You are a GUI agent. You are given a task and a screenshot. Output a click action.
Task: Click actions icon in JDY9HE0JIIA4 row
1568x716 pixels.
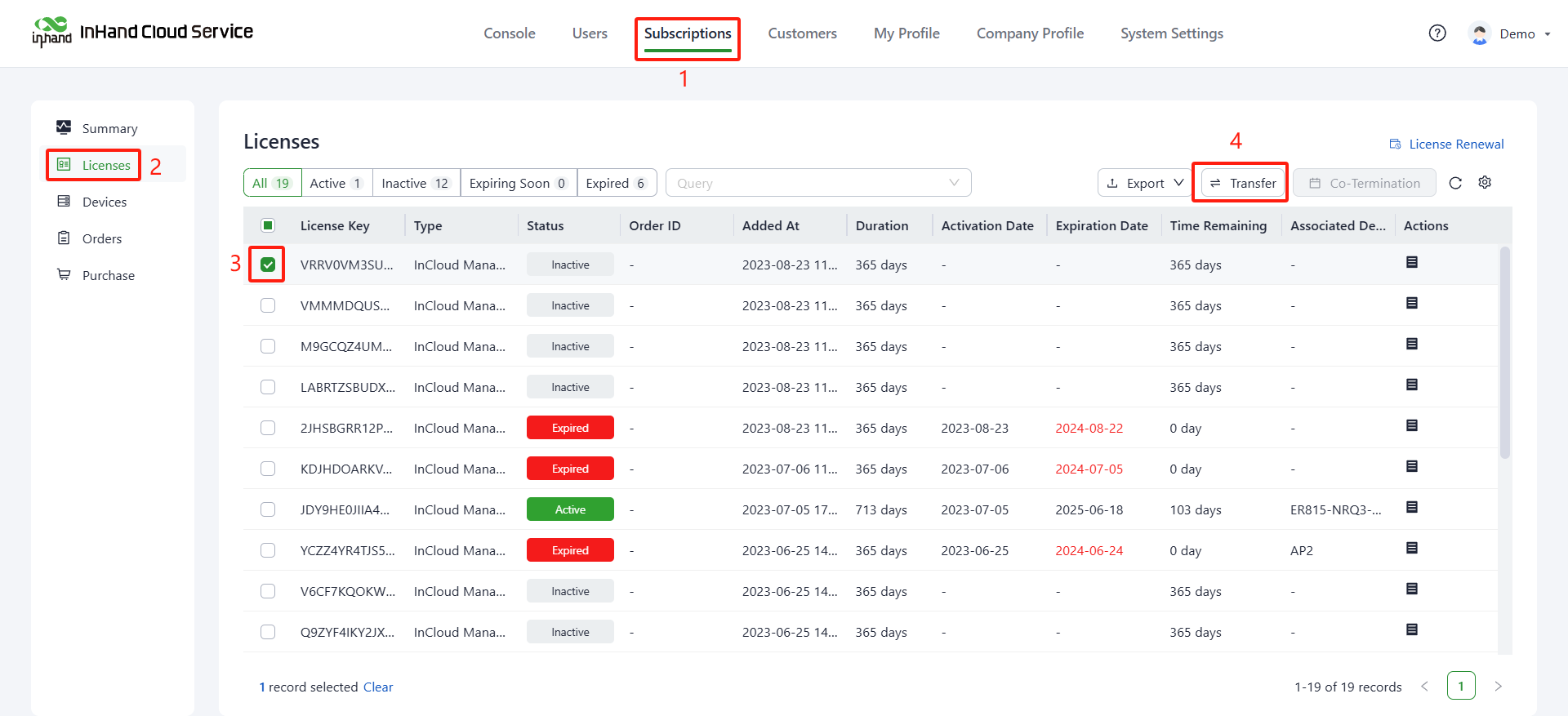pyautogui.click(x=1411, y=508)
